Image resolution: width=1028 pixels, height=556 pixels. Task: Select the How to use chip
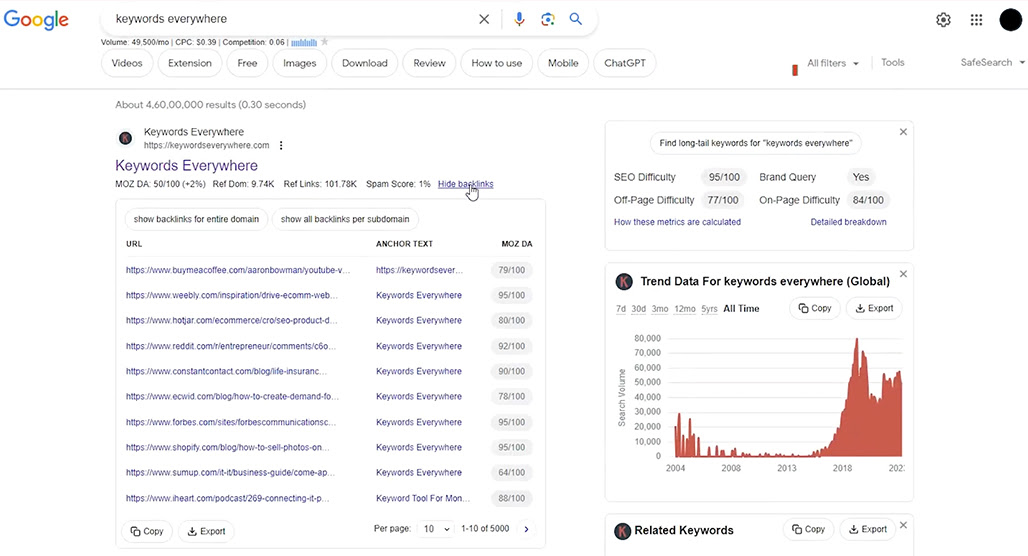click(x=497, y=63)
